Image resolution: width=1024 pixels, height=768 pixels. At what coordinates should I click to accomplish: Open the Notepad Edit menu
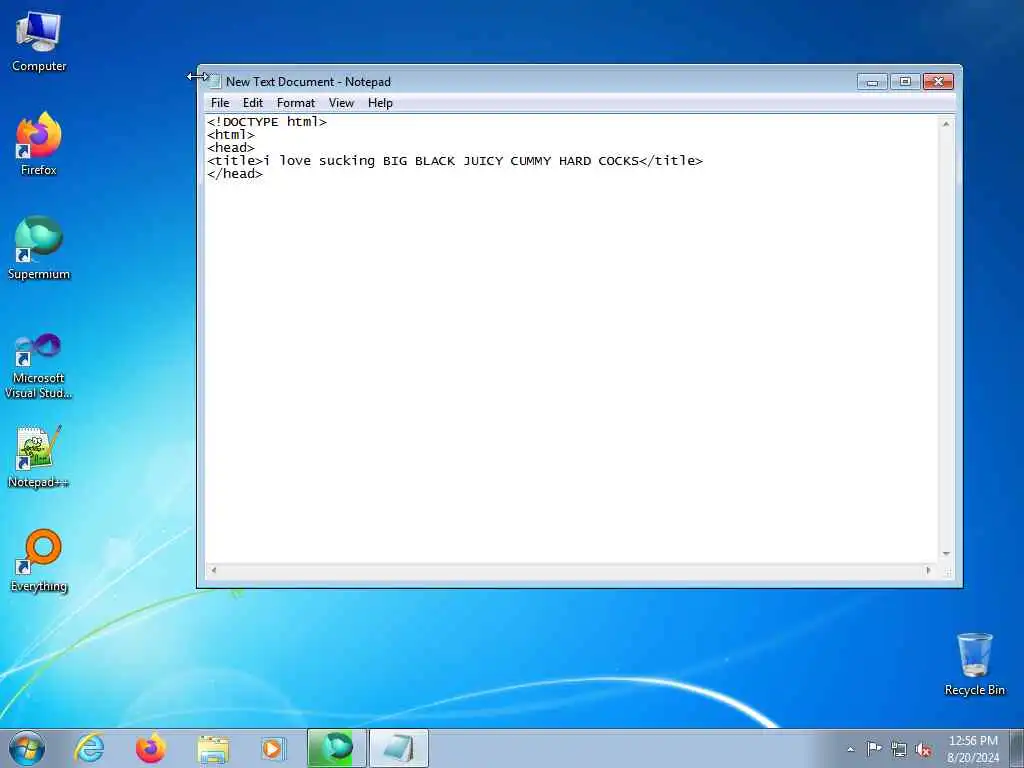[253, 103]
